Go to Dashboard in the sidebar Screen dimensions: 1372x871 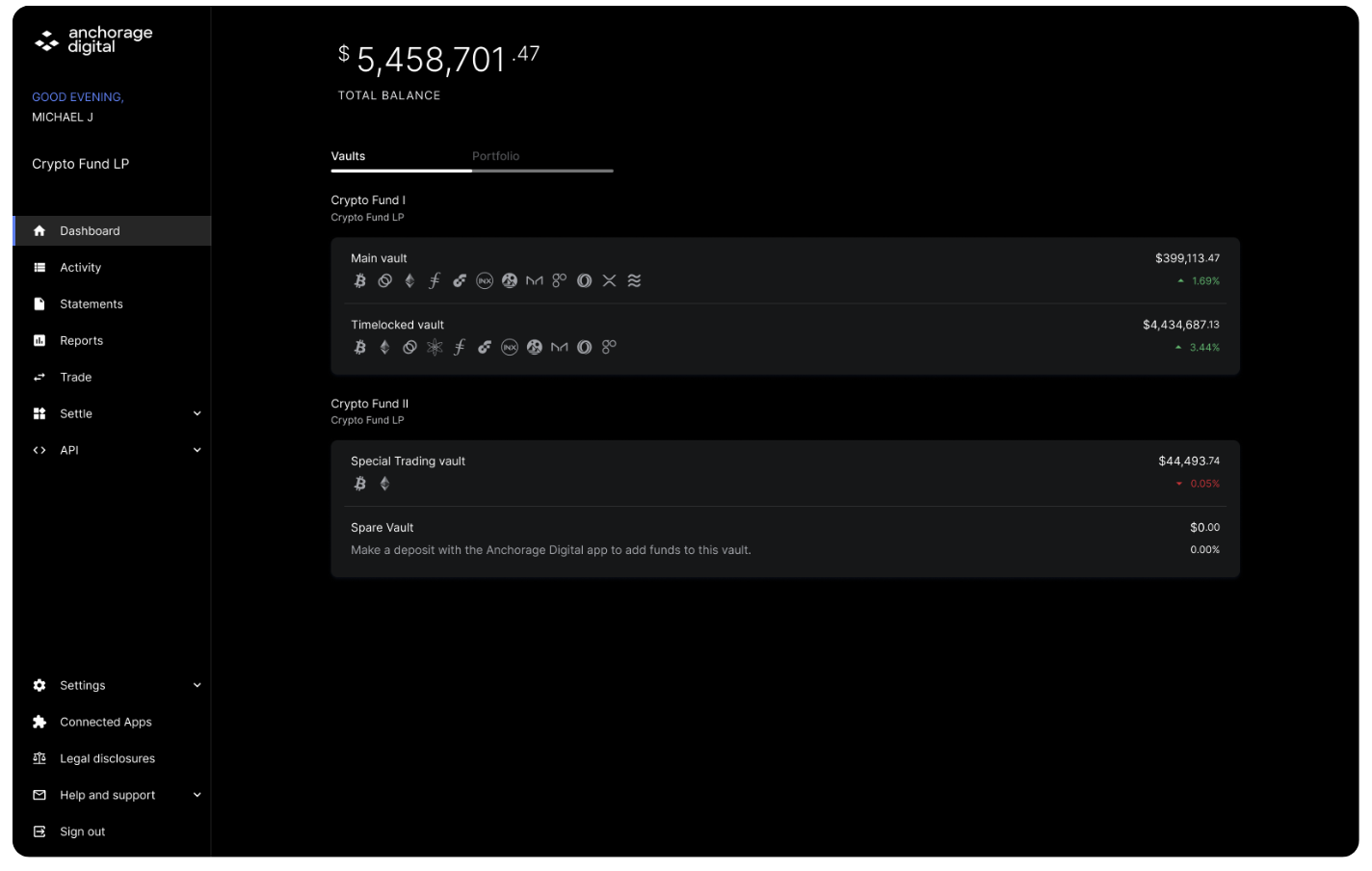112,231
